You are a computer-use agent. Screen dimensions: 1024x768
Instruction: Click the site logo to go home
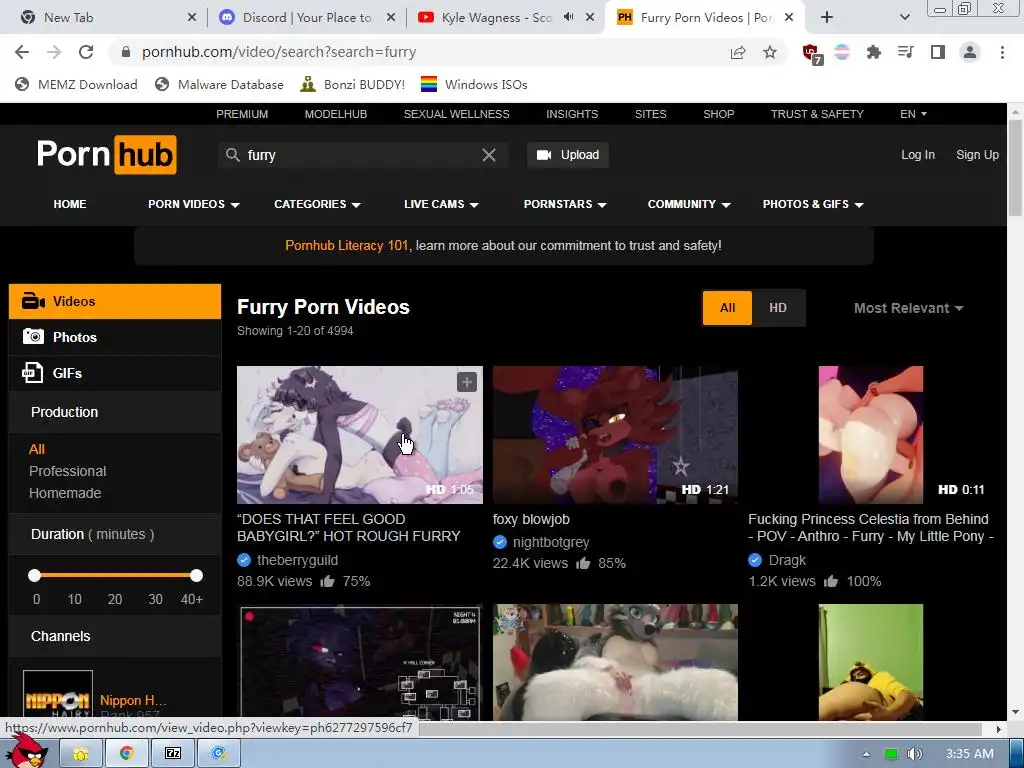coord(106,155)
